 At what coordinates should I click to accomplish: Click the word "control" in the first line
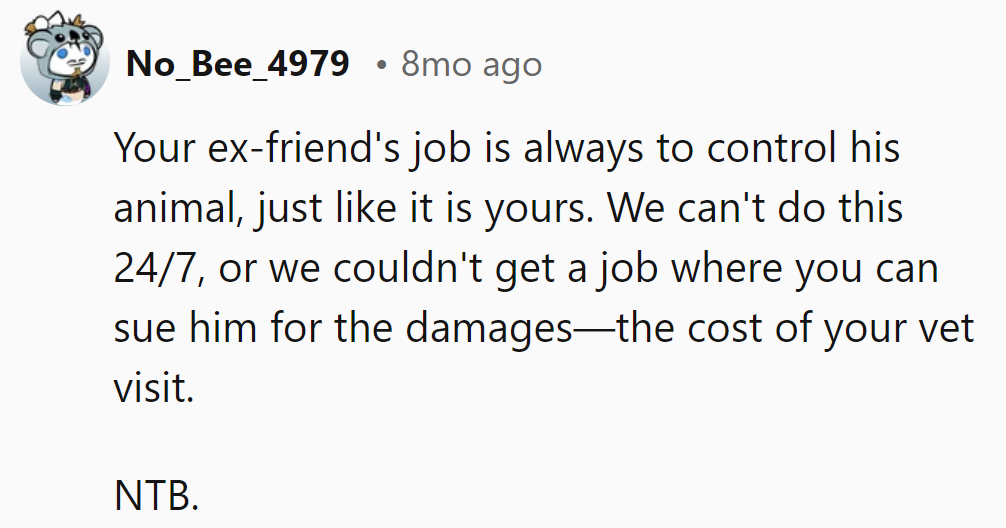point(771,150)
